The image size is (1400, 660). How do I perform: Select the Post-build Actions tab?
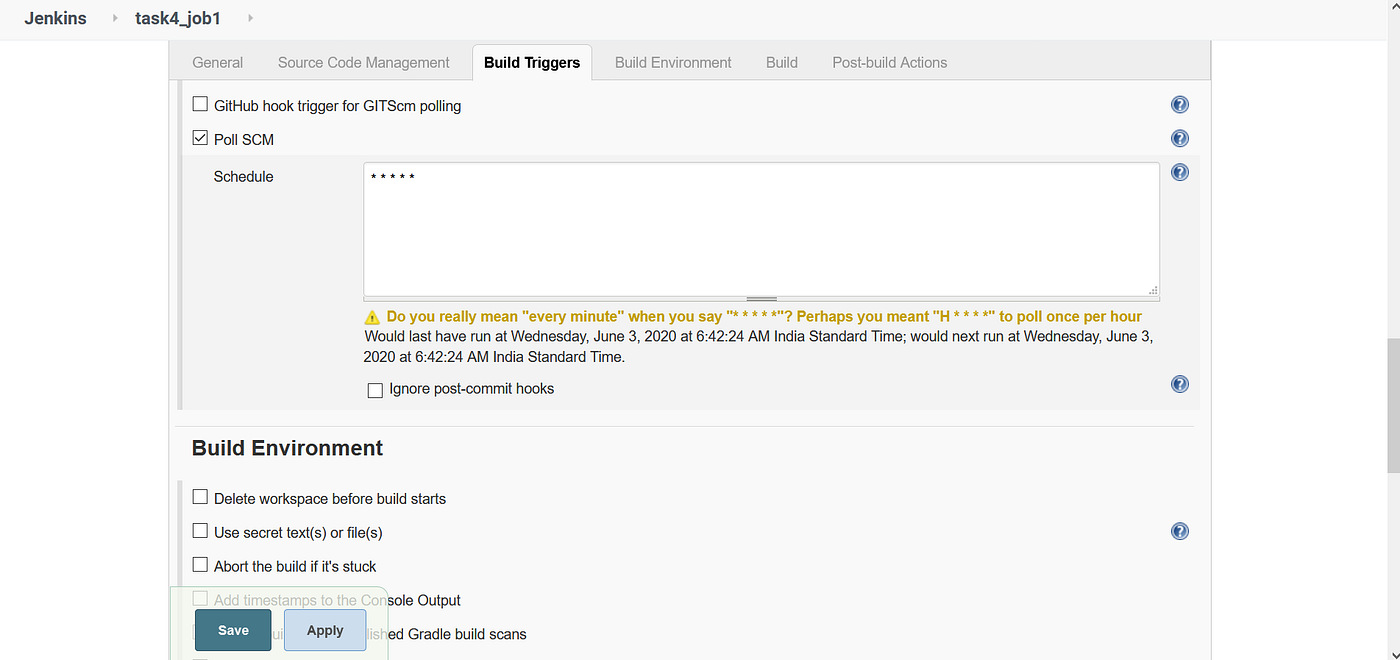(x=889, y=62)
